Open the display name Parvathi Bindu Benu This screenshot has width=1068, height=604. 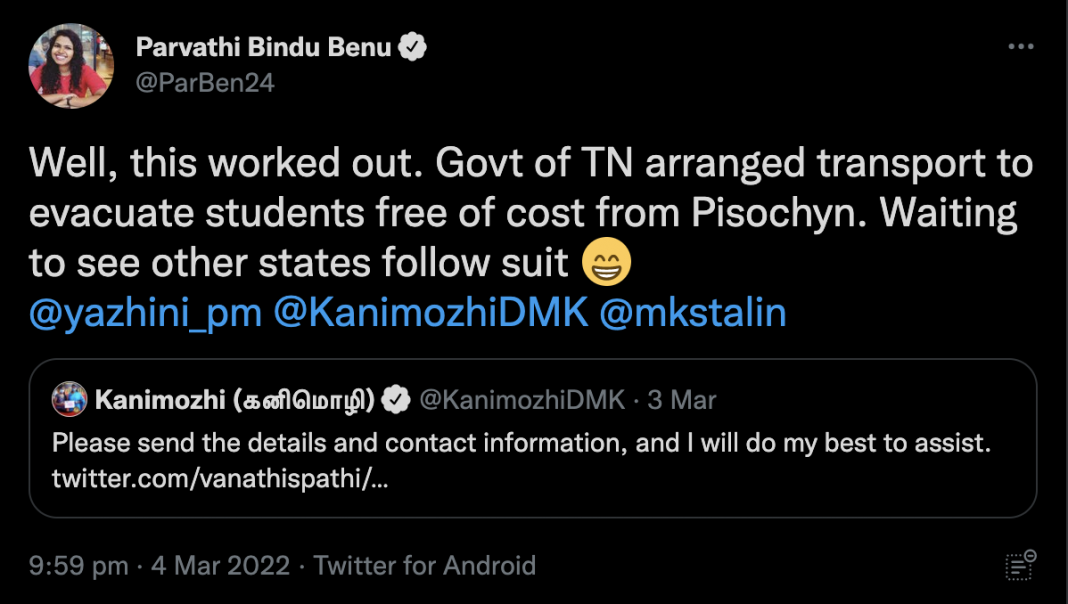tap(263, 47)
